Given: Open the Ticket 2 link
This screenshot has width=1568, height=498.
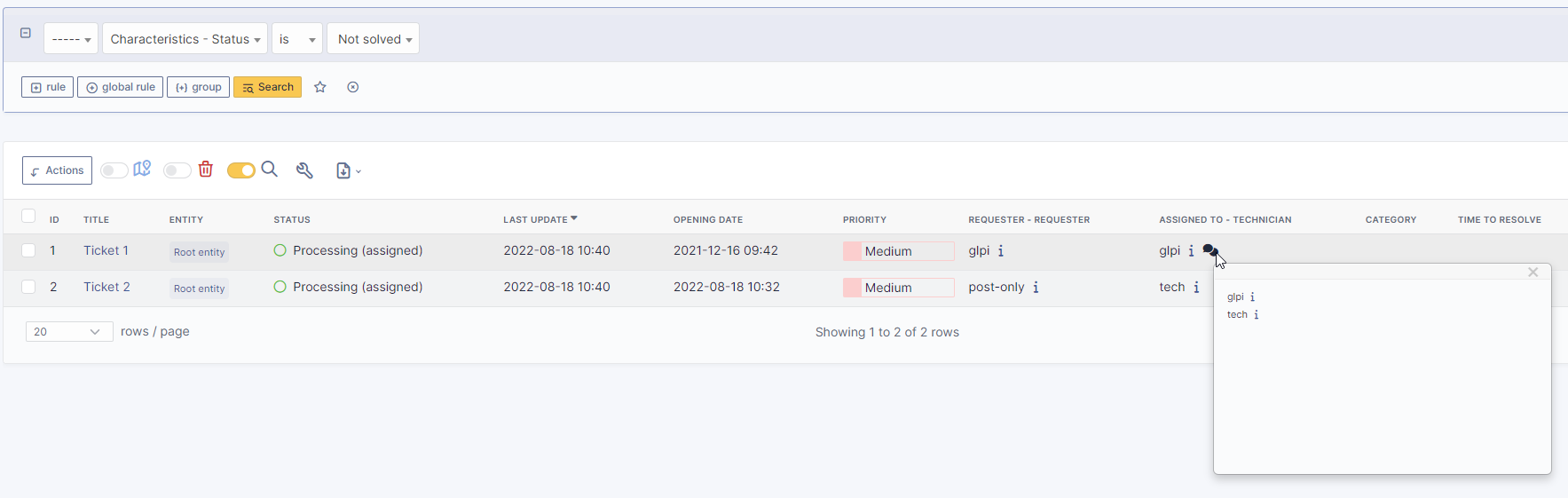Looking at the screenshot, I should pyautogui.click(x=106, y=287).
